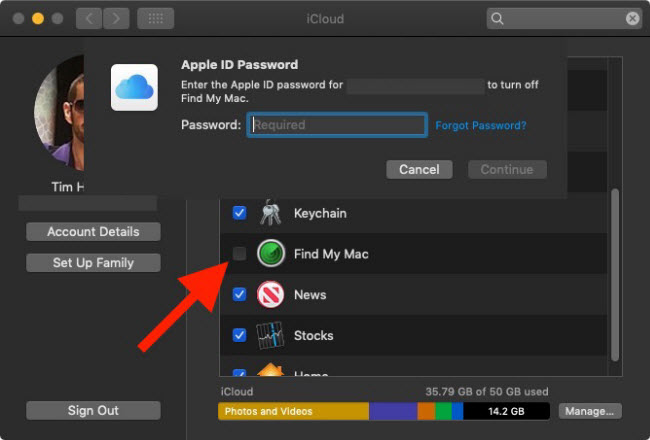Uncheck the Keychain checkbox
Viewport: 650px width, 440px height.
tap(239, 213)
